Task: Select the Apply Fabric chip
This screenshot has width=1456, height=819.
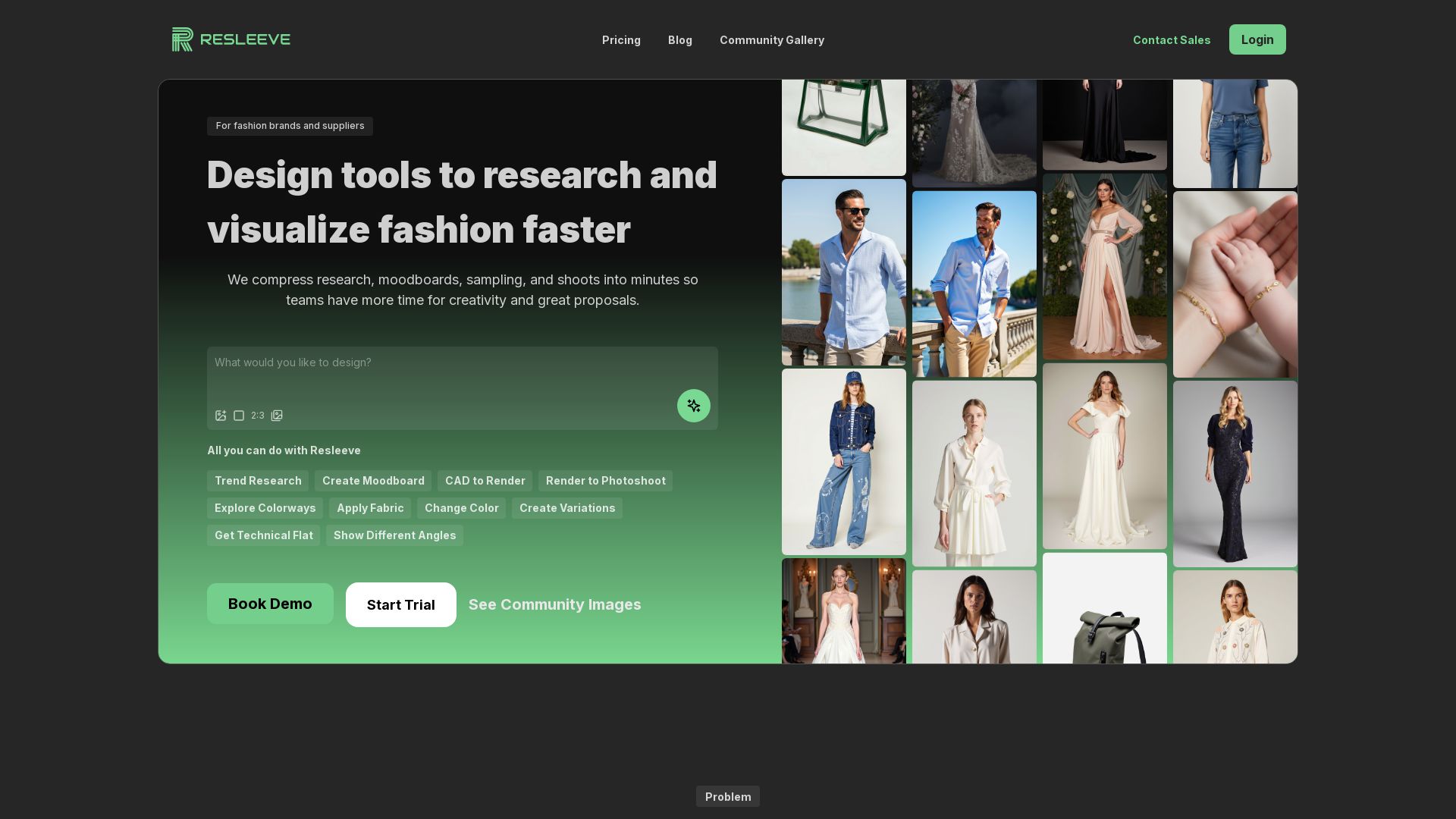Action: click(370, 508)
